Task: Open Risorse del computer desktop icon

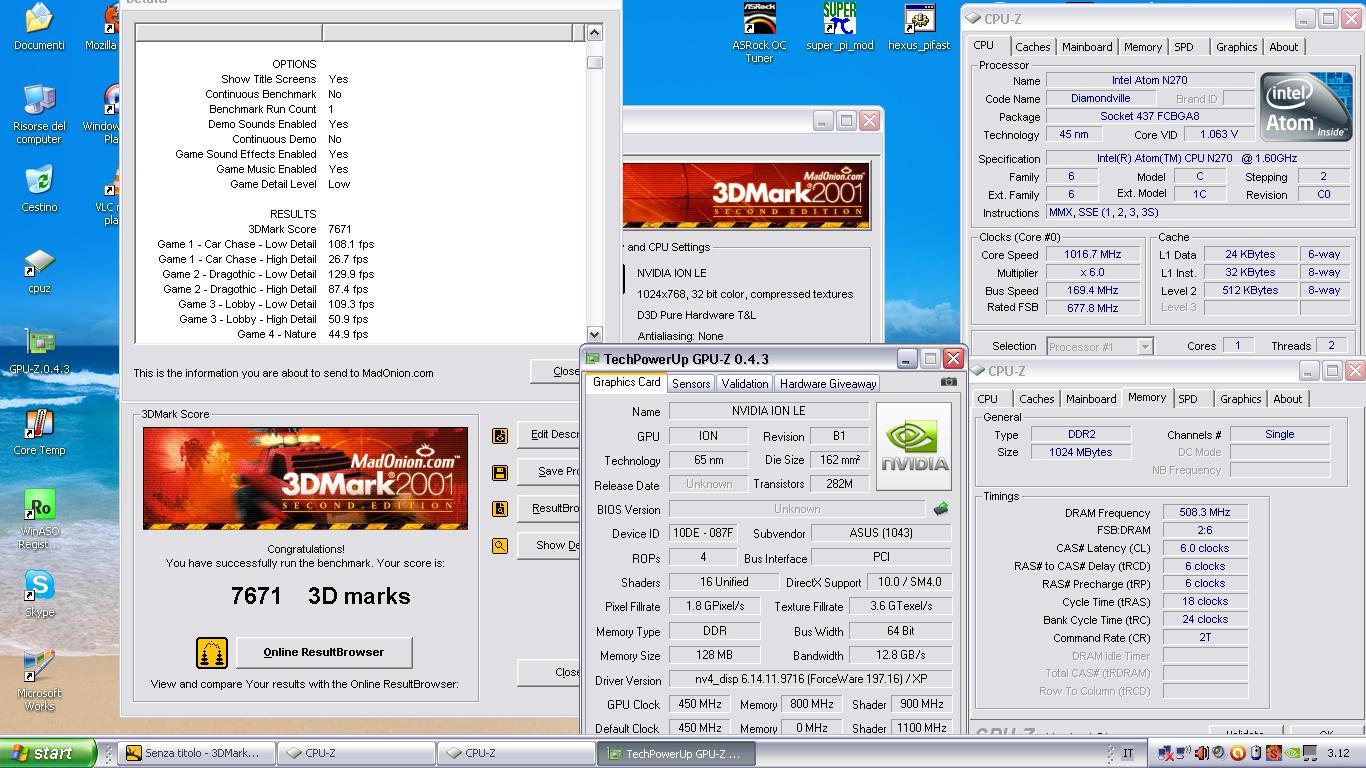Action: [x=39, y=114]
